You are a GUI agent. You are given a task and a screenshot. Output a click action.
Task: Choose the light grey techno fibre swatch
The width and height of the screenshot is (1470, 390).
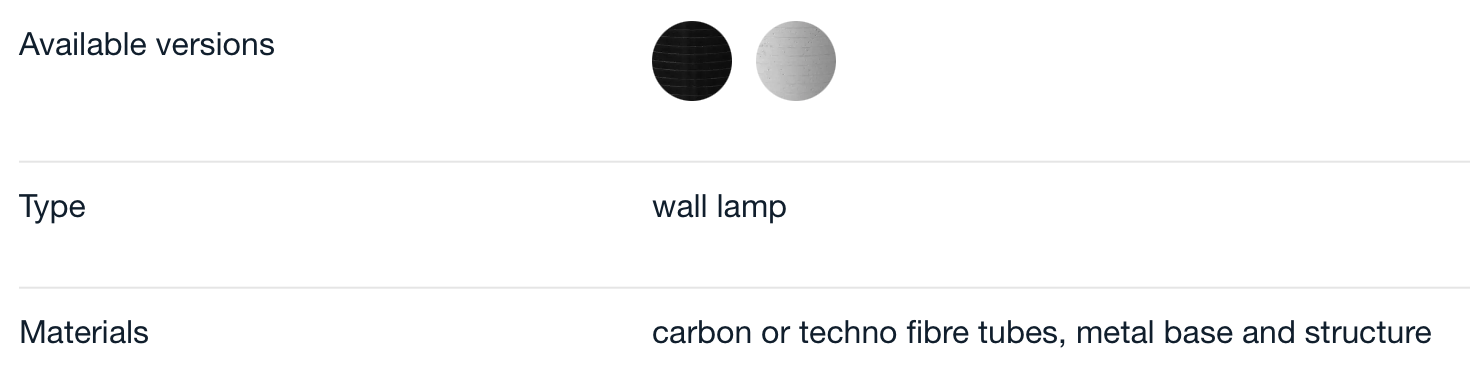pyautogui.click(x=796, y=61)
